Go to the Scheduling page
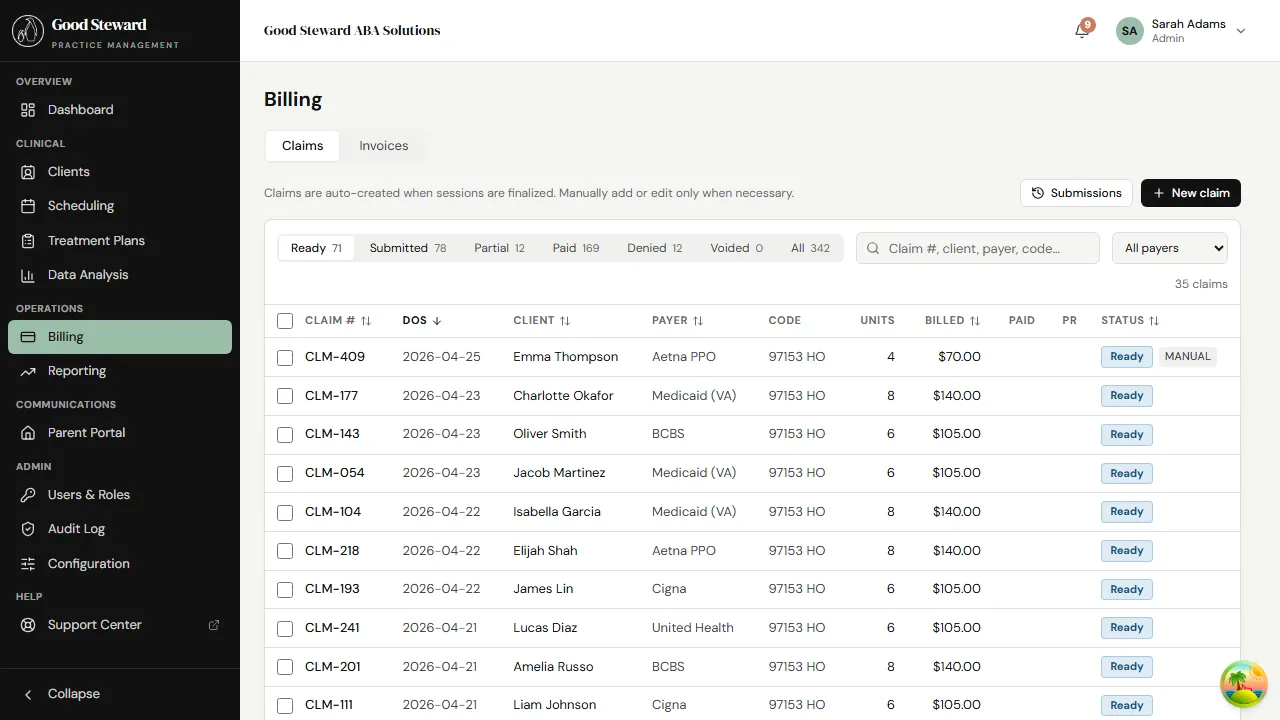1280x720 pixels. pyautogui.click(x=80, y=205)
